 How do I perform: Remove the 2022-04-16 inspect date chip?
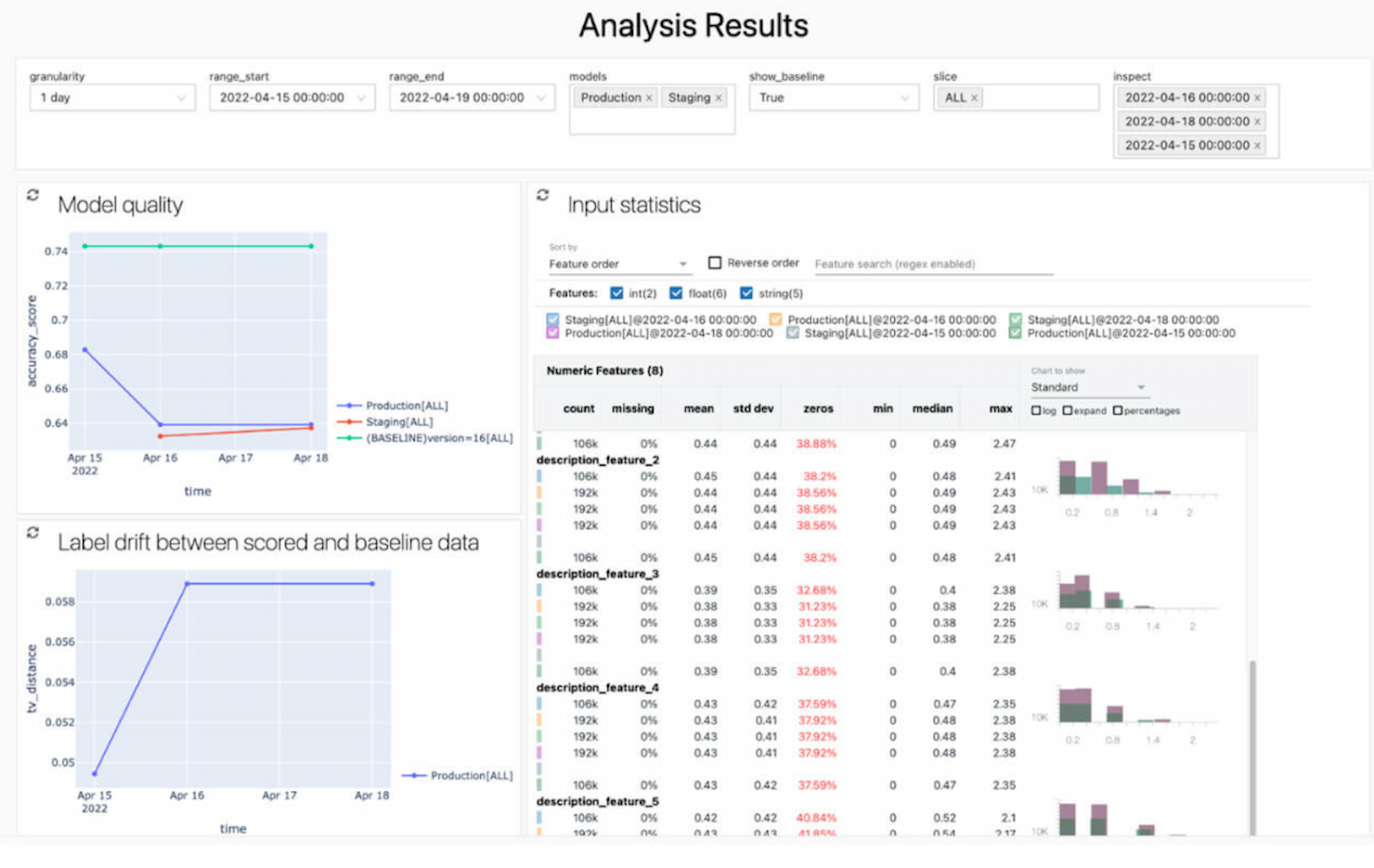1256,97
